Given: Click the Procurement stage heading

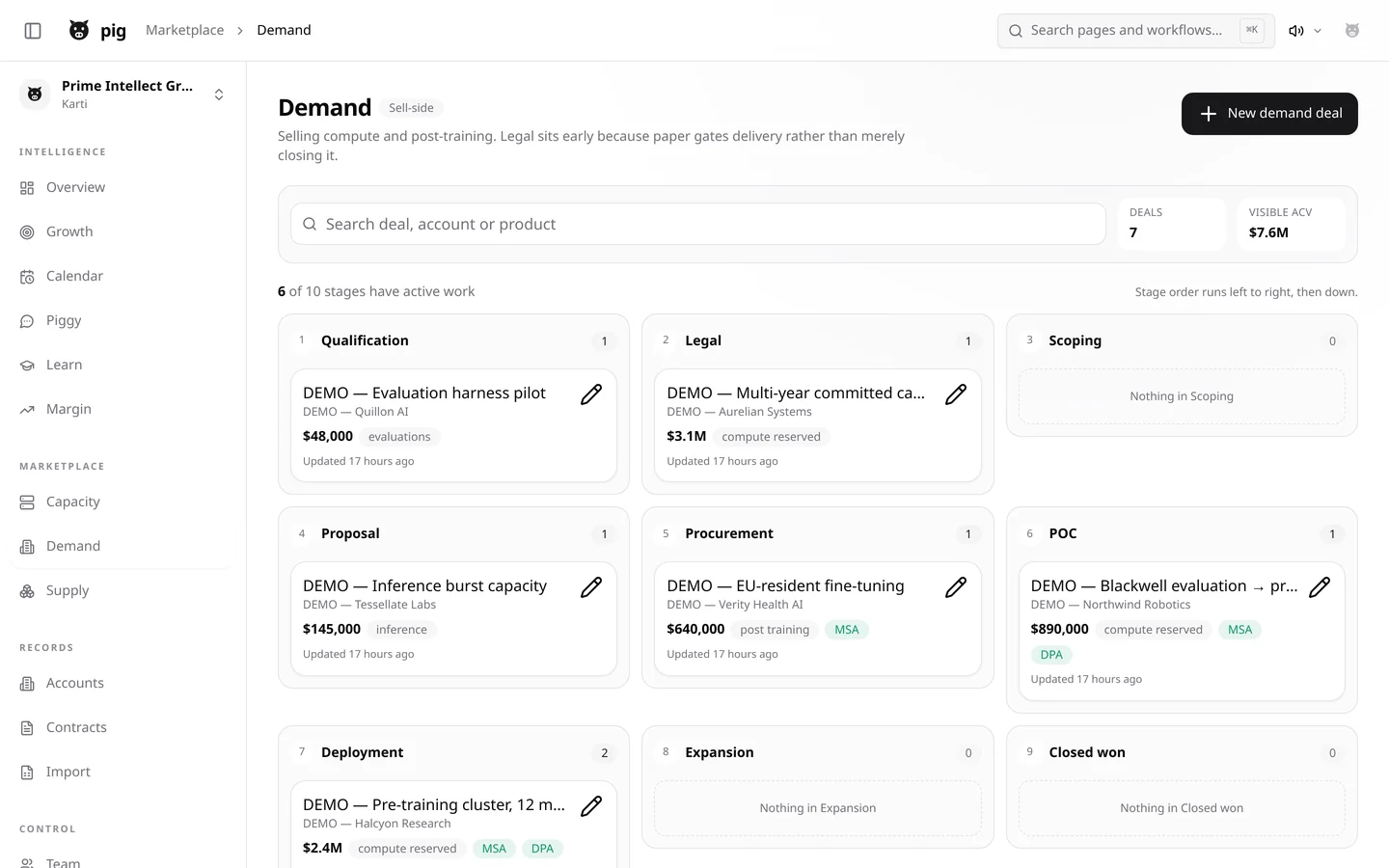Looking at the screenshot, I should (729, 533).
